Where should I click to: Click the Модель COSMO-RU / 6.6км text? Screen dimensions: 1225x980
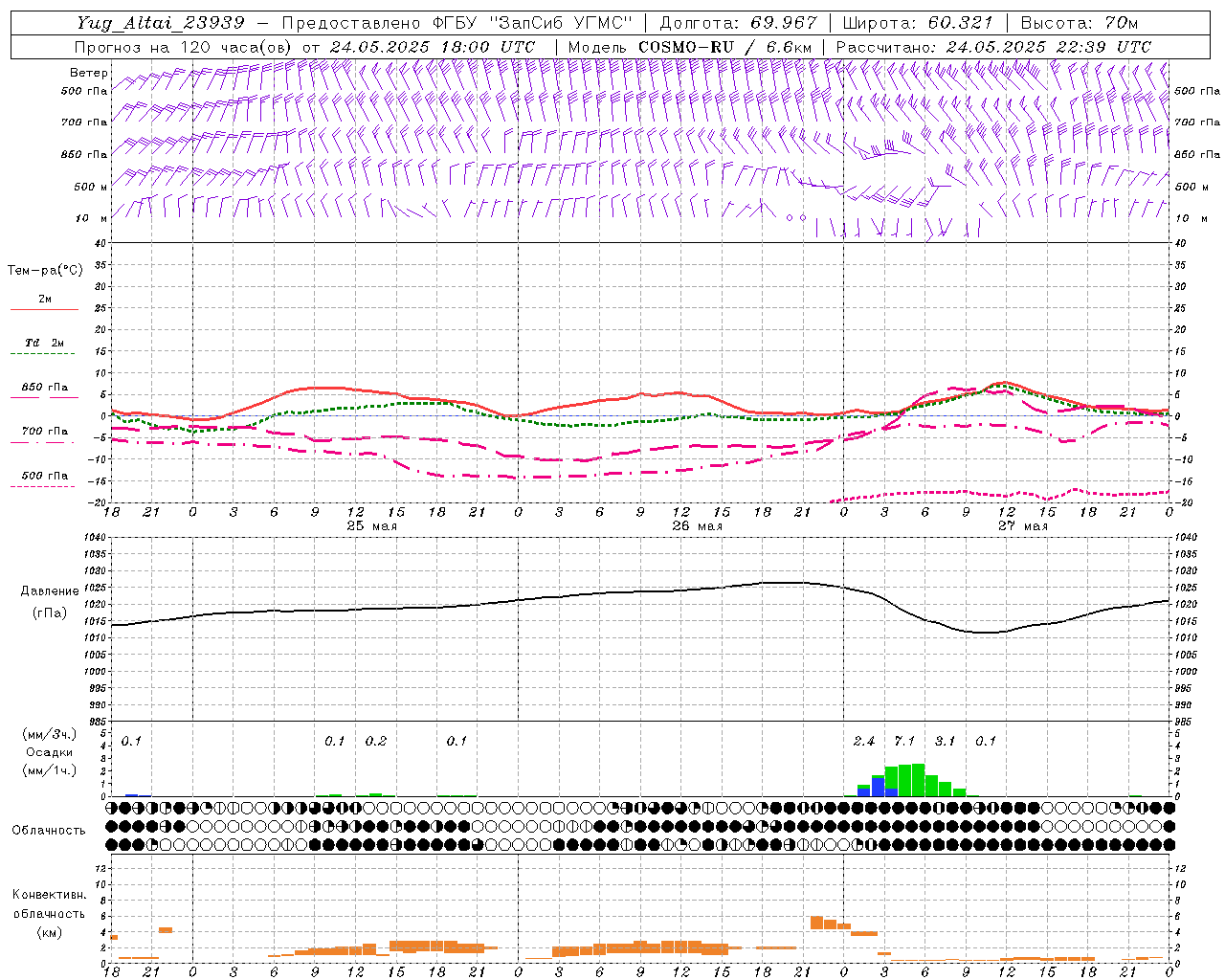(690, 47)
